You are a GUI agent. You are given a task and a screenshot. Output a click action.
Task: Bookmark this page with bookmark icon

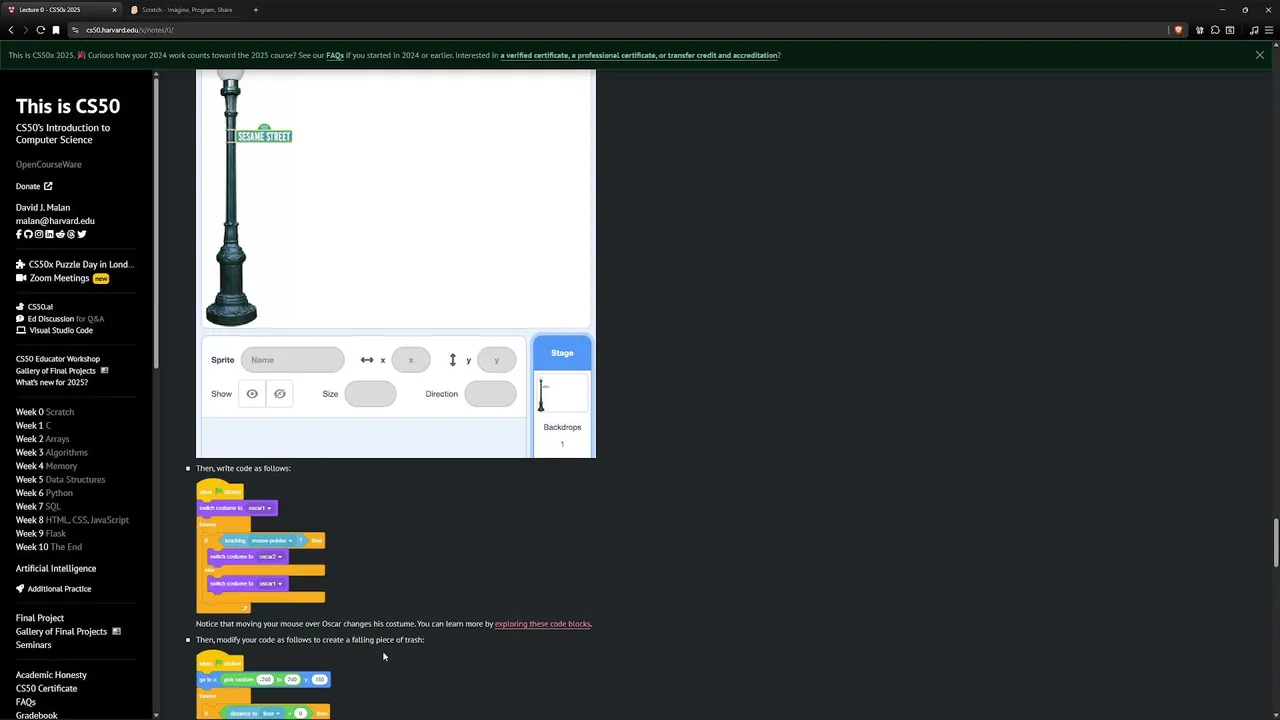(x=56, y=30)
